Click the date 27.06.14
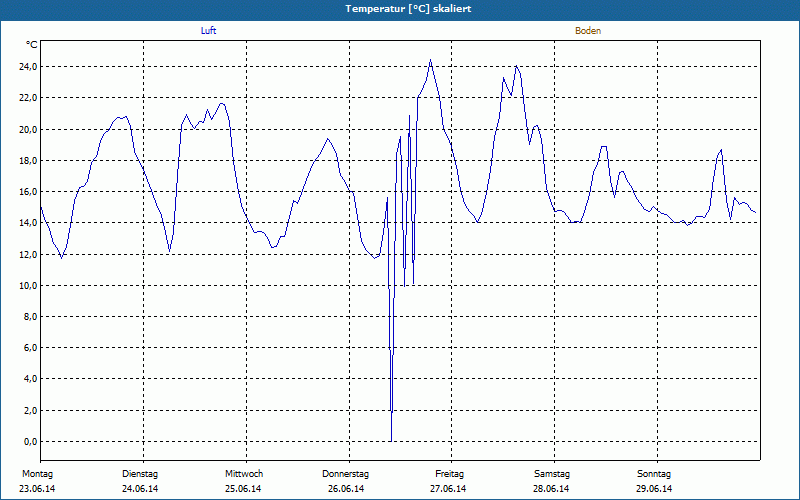The image size is (800, 500). click(x=448, y=489)
